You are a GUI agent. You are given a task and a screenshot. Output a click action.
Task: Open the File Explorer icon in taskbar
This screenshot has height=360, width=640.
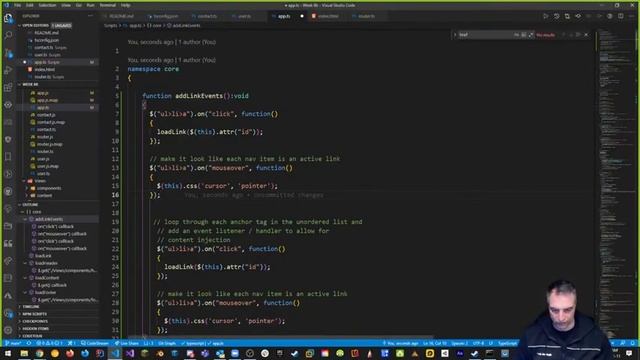[24, 353]
